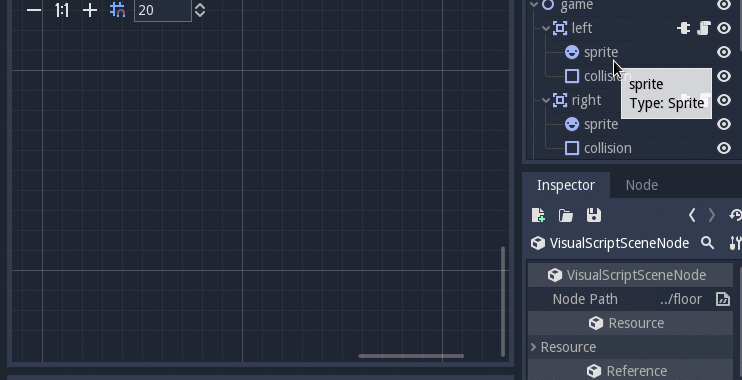Image resolution: width=742 pixels, height=380 pixels.
Task: Go to previous edited object
Action: (x=692, y=216)
